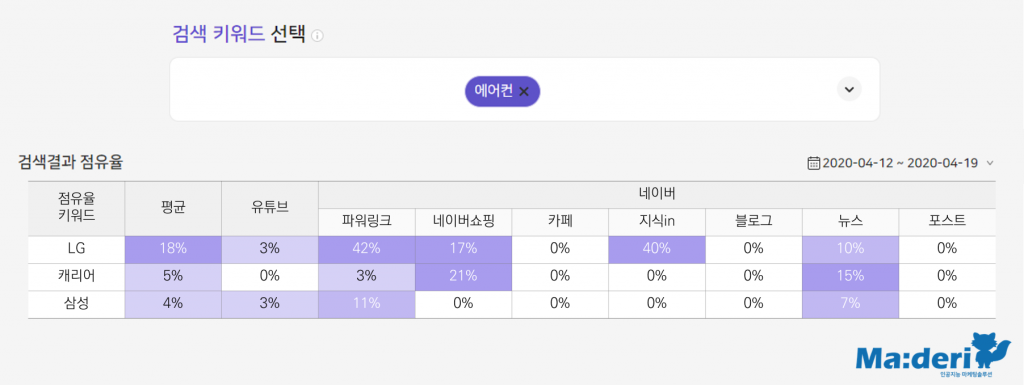Click the 네이버쇼핑 column header

tap(463, 221)
